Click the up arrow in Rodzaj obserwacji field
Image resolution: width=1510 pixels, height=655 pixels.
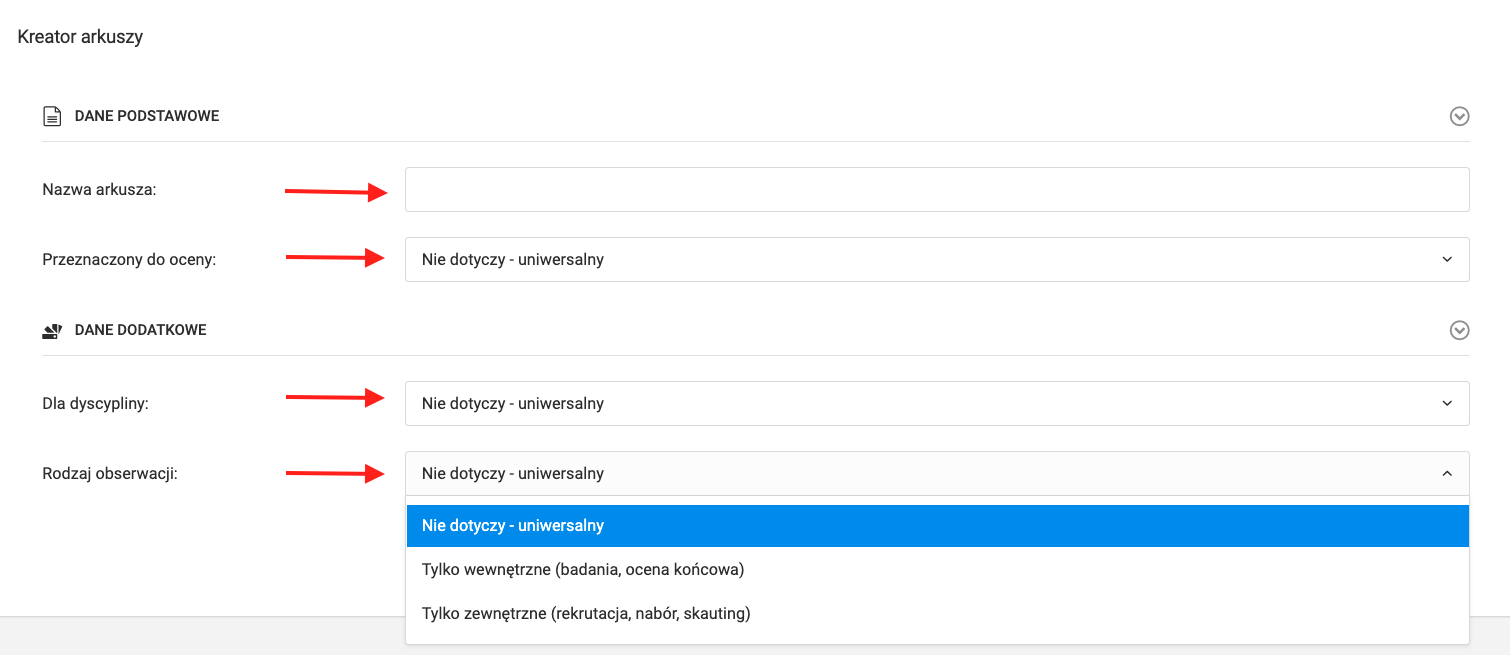tap(1447, 474)
